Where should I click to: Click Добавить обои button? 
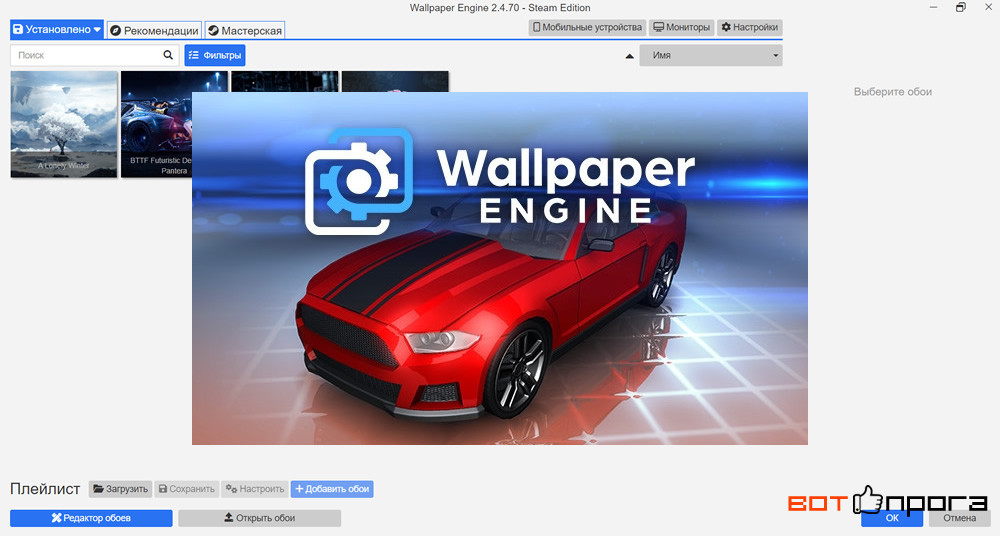click(332, 489)
